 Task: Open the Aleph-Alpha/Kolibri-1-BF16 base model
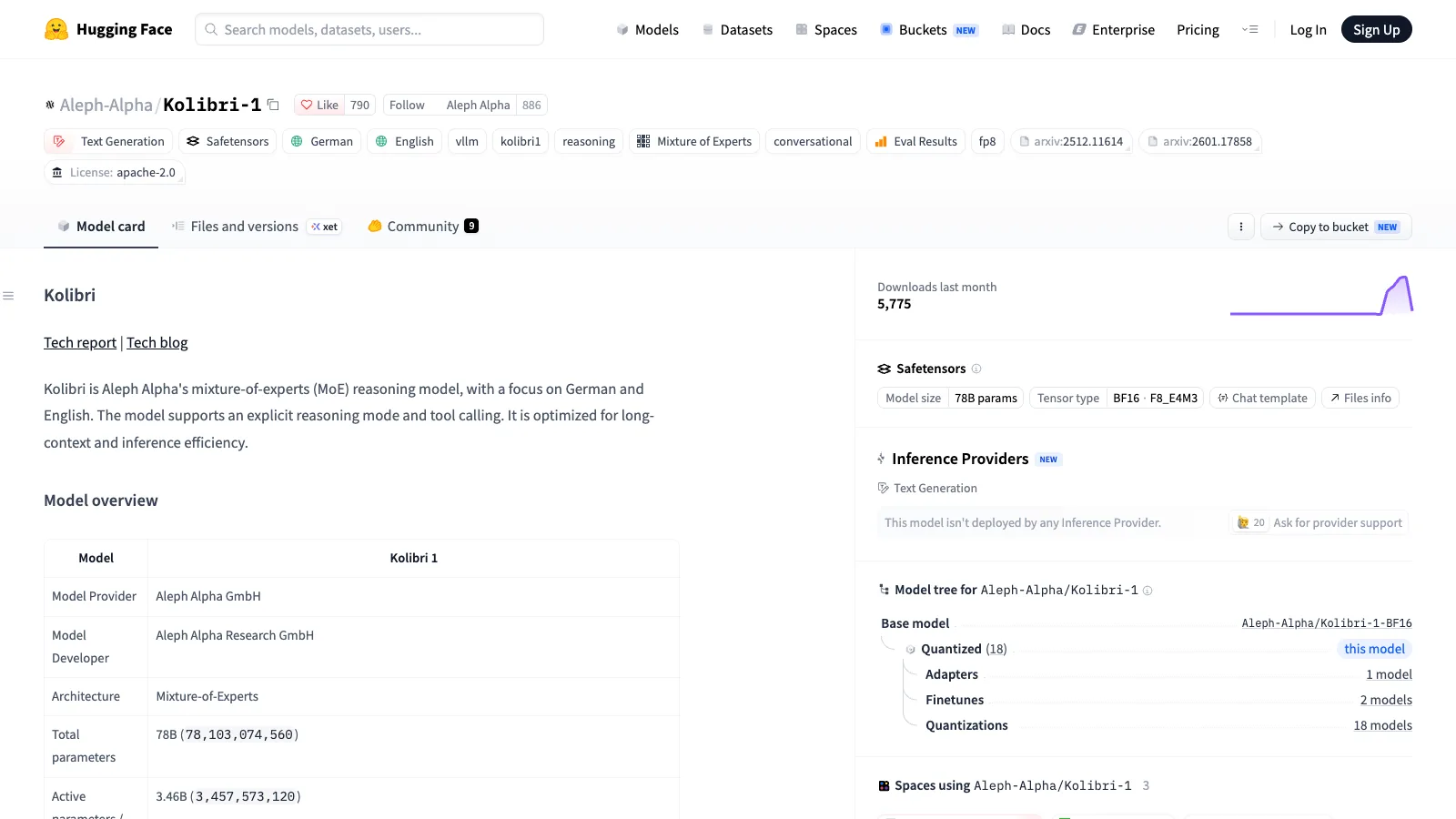pyautogui.click(x=1327, y=623)
